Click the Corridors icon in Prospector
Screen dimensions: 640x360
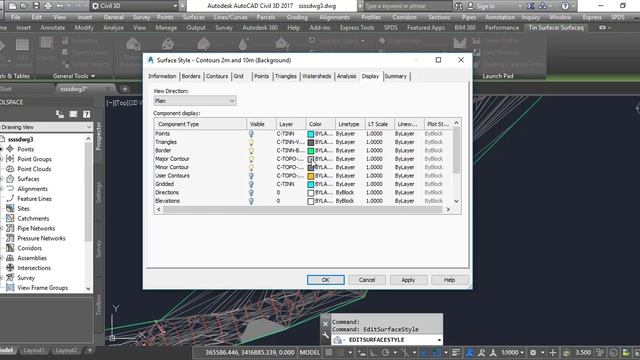tap(10, 248)
